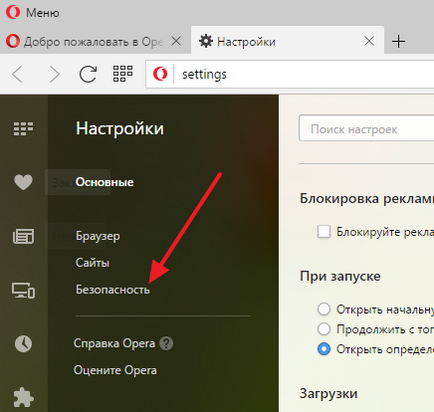Close the Настройки tab
The width and height of the screenshot is (434, 412).
pyautogui.click(x=369, y=41)
